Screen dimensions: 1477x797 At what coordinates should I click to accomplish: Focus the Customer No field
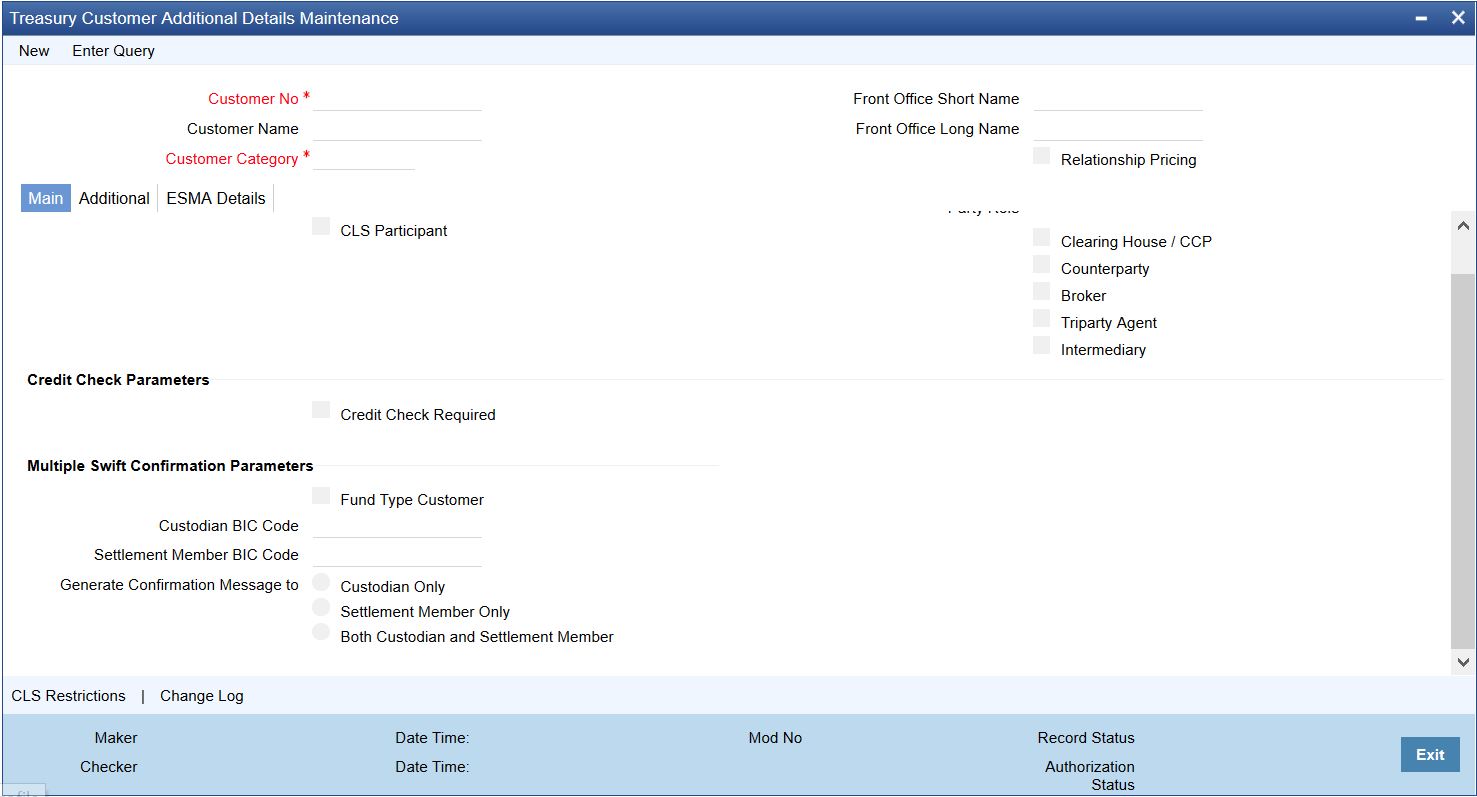point(397,99)
